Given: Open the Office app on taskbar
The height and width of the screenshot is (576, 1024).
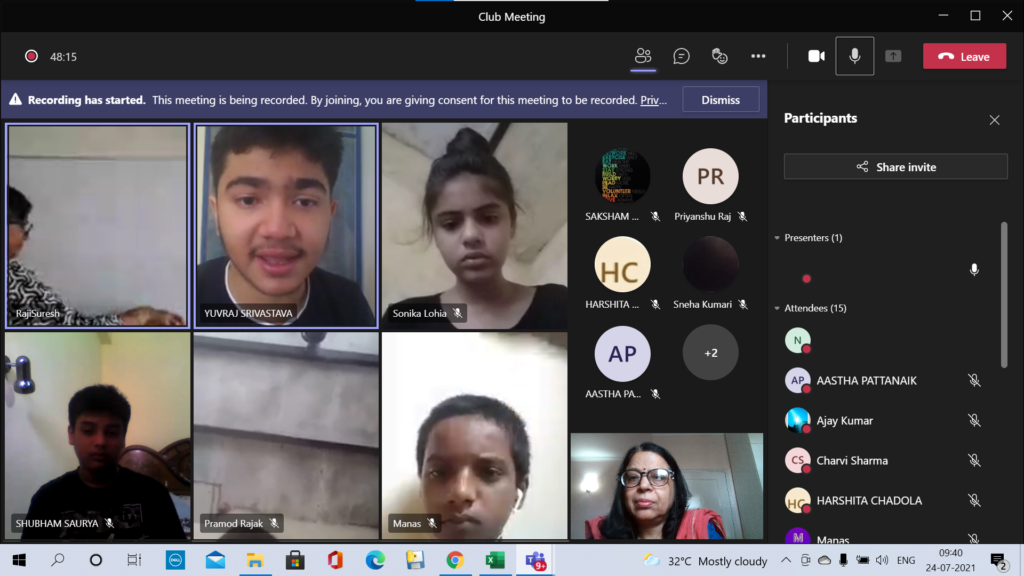Looking at the screenshot, I should coord(335,560).
